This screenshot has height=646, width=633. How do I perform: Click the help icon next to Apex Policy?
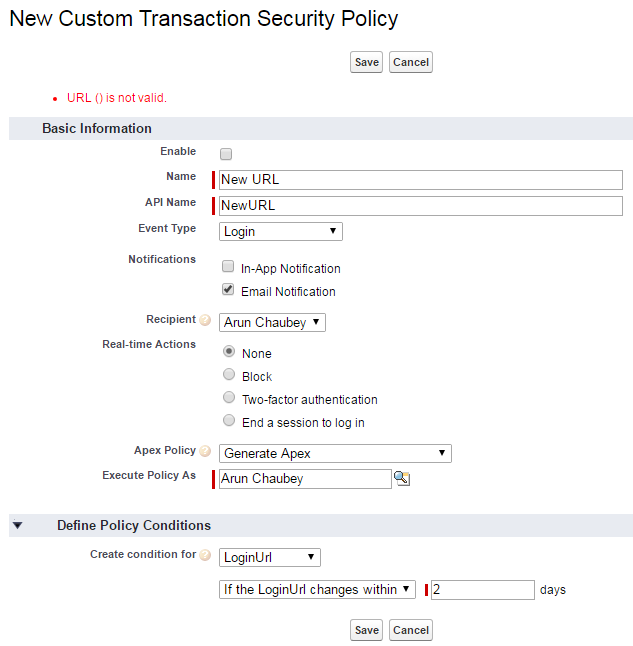205,452
